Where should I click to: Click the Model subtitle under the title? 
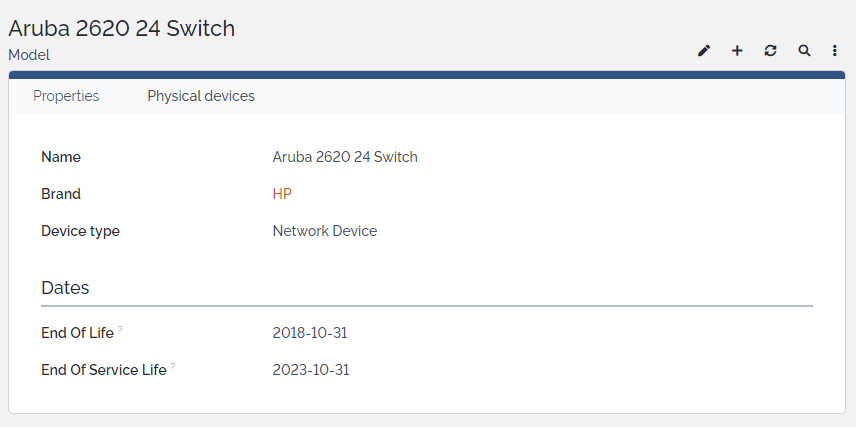click(29, 55)
